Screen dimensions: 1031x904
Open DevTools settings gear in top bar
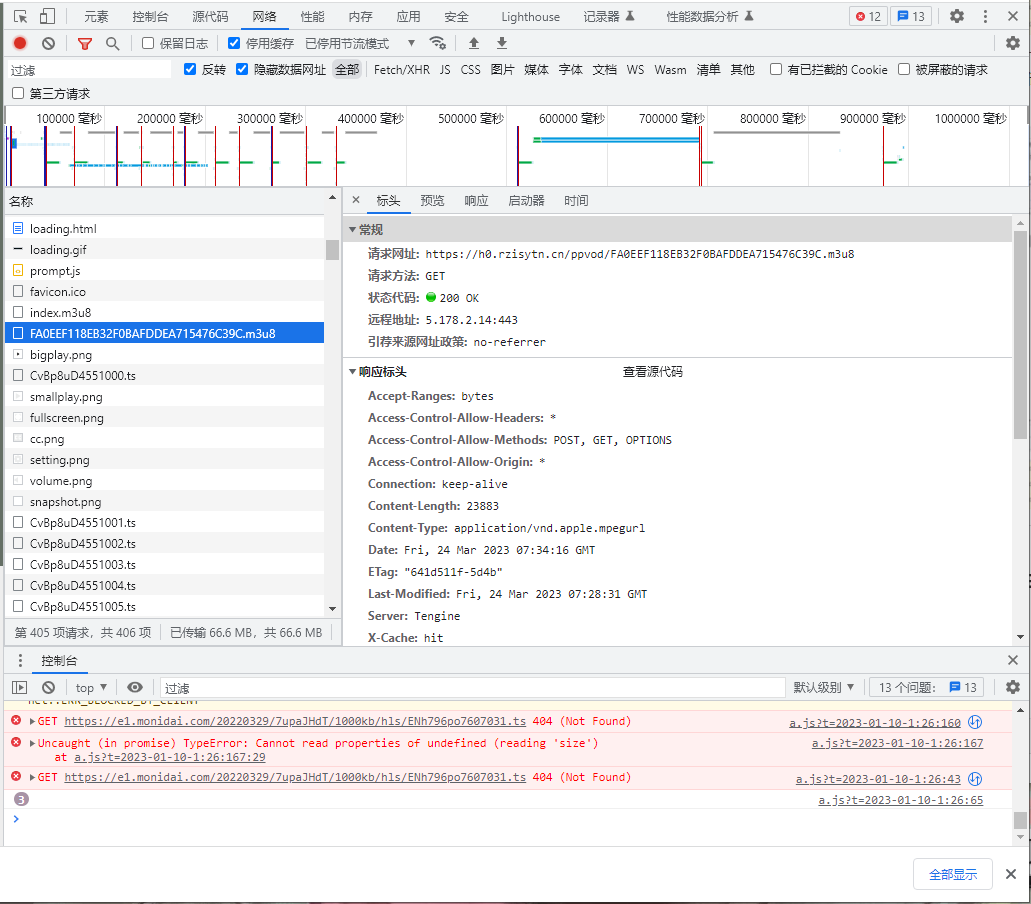coord(957,16)
